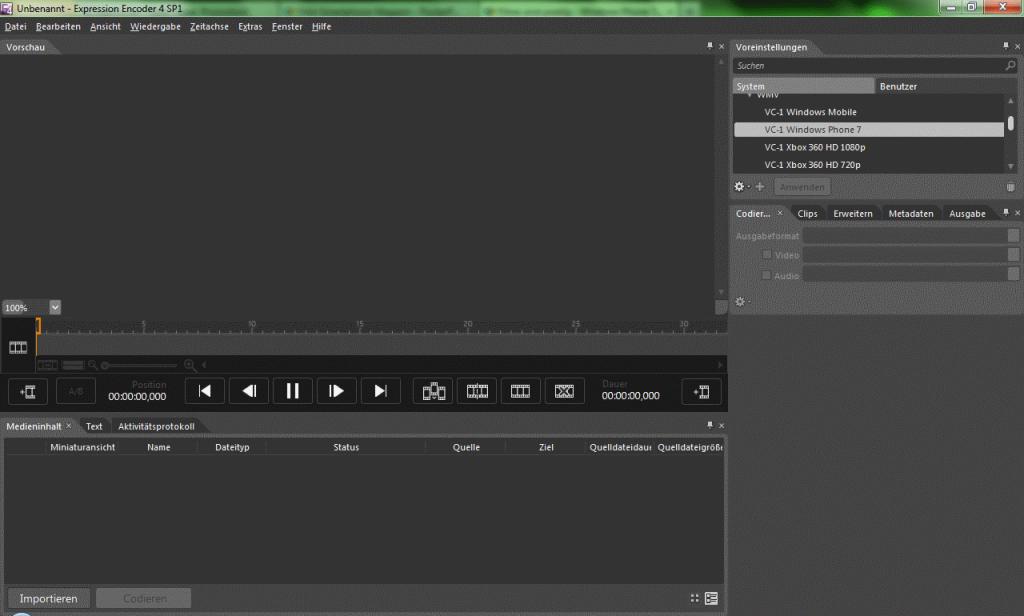Click the Importieren button
Viewport: 1024px width, 616px height.
click(48, 598)
